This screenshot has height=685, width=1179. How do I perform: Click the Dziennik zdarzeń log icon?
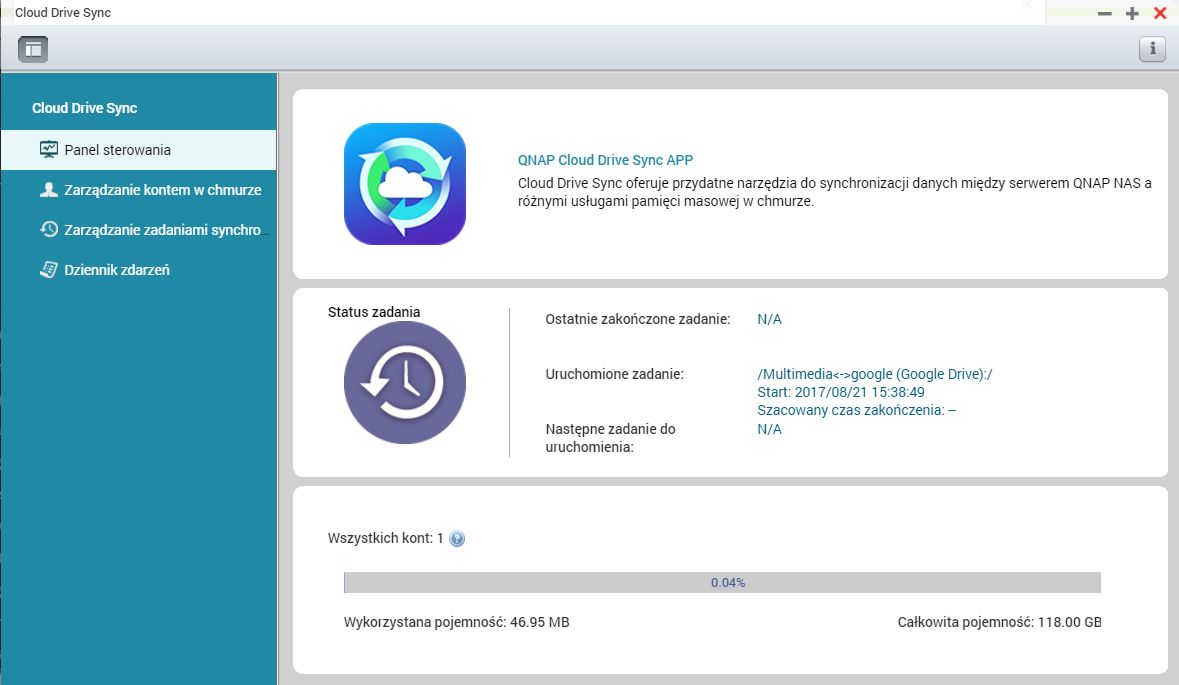pyautogui.click(x=49, y=269)
